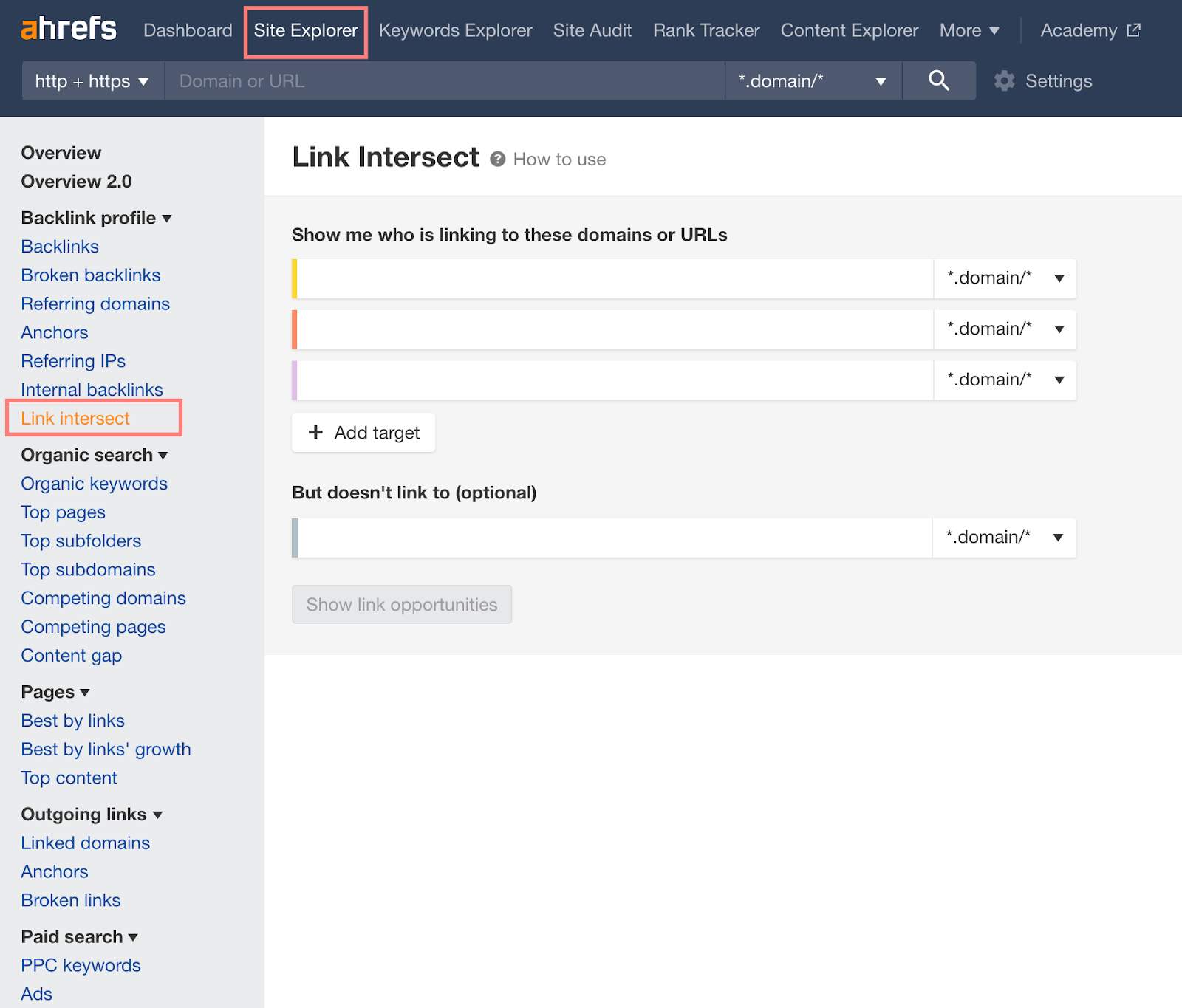The height and width of the screenshot is (1008, 1182).
Task: Open Internal backlinks report
Action: pos(92,390)
